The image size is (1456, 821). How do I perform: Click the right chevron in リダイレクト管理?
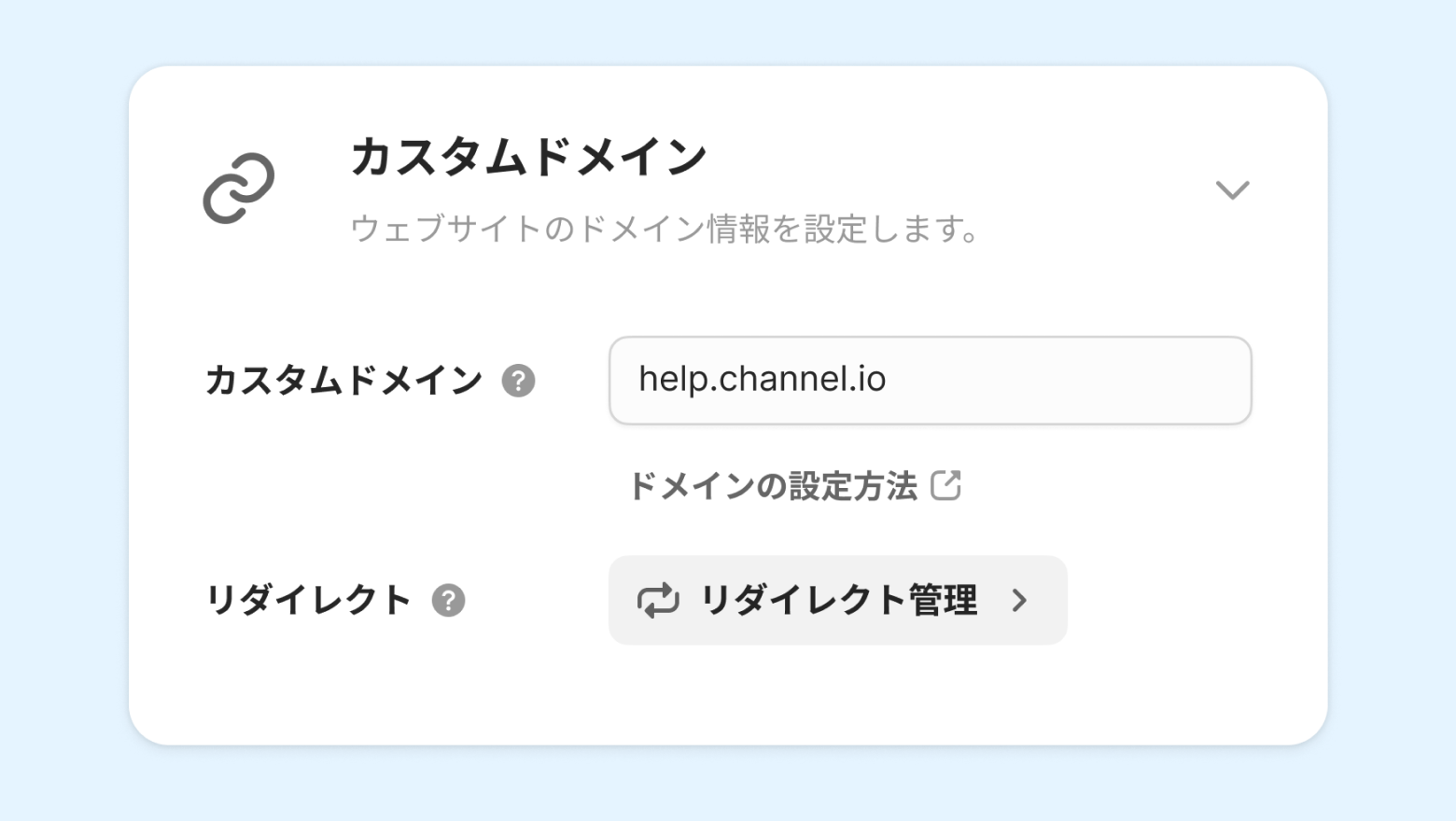pos(1019,600)
